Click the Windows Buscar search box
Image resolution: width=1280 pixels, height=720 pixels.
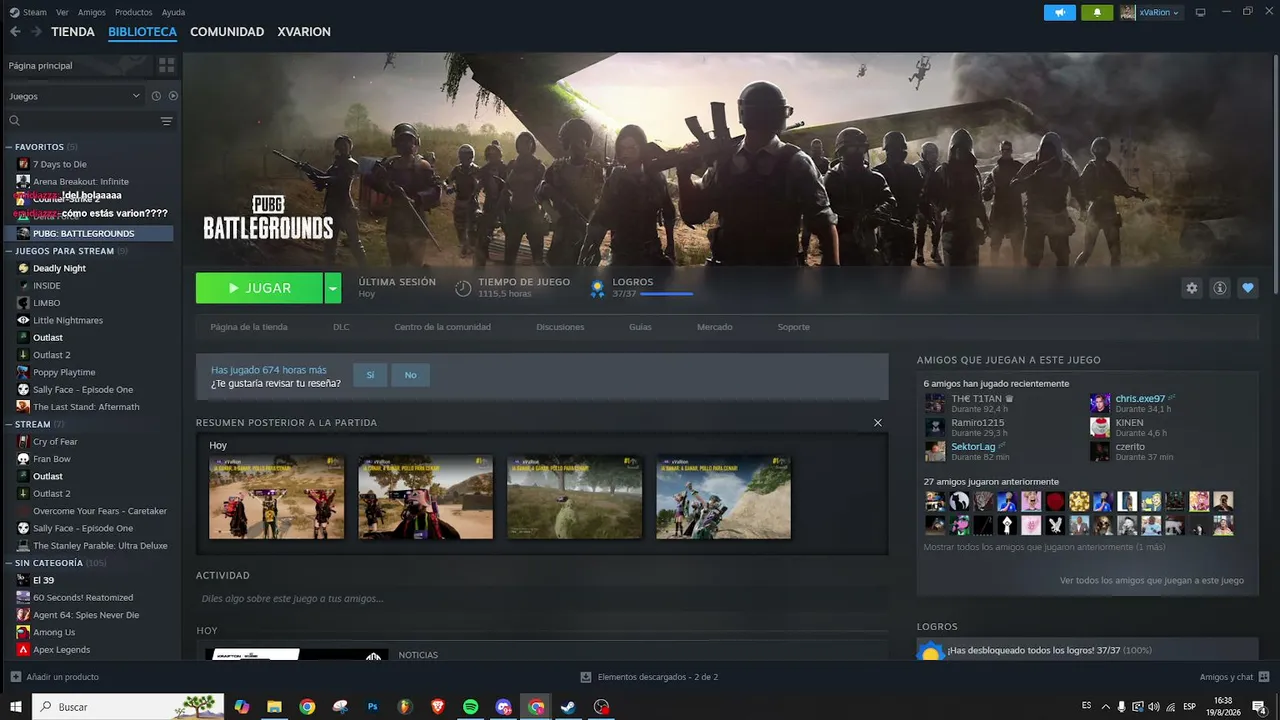pos(129,707)
